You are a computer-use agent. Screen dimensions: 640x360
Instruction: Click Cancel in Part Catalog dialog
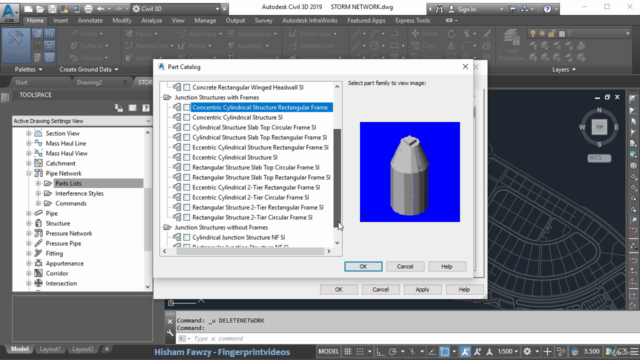[x=405, y=267]
